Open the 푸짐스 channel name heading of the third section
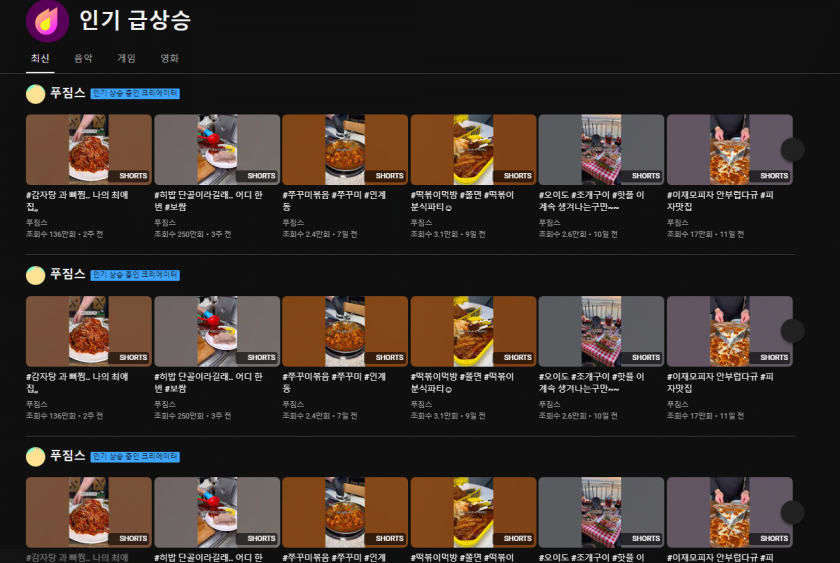The height and width of the screenshot is (563, 840). pyautogui.click(x=68, y=456)
